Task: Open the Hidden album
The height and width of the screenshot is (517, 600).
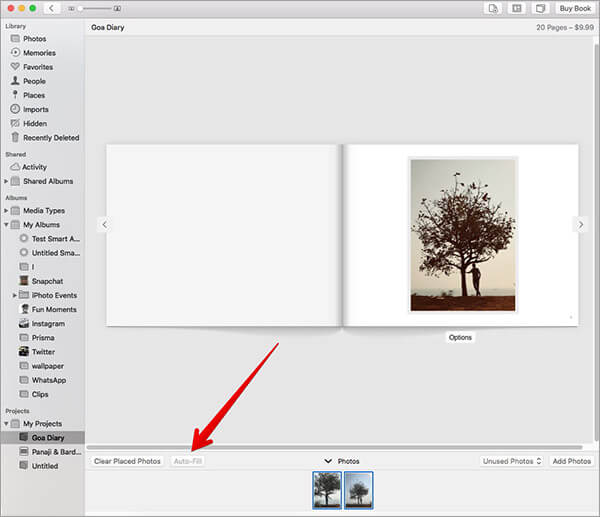Action: [42, 124]
